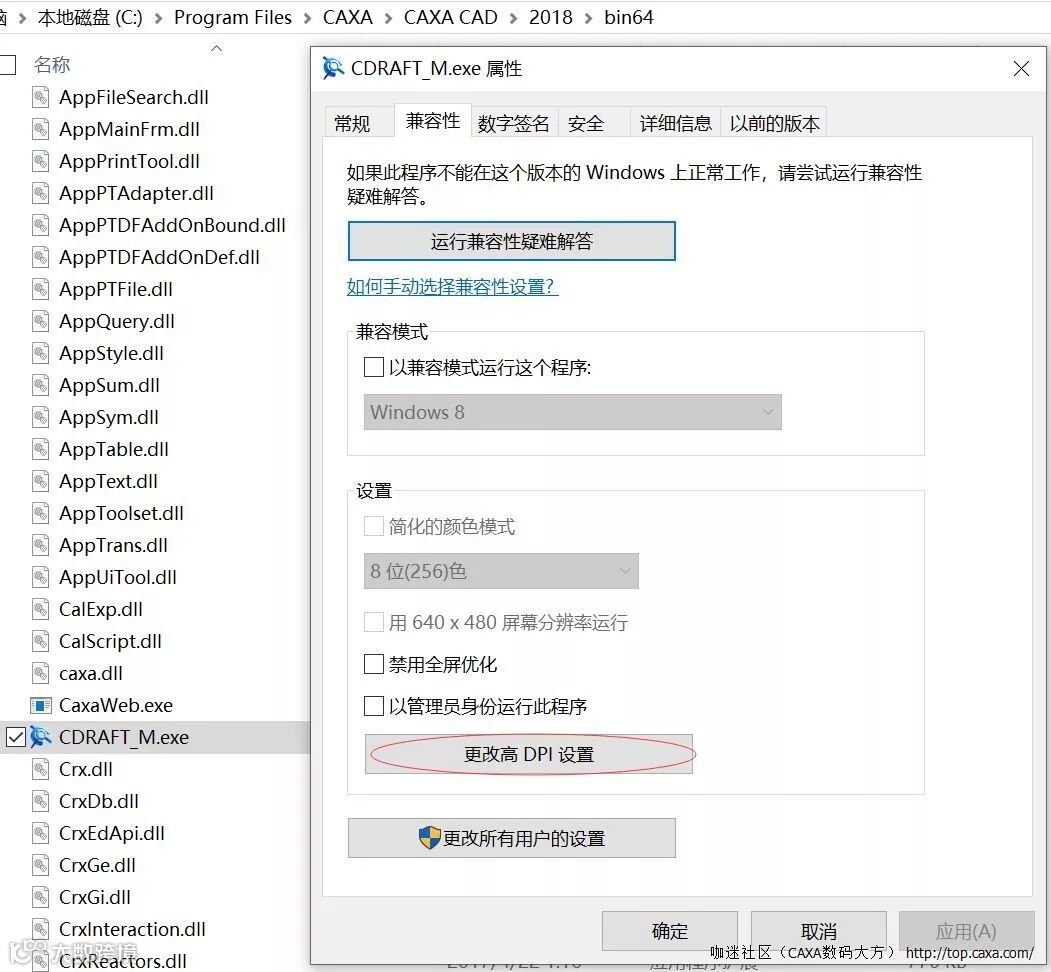
Task: Select the CrxGi.dll file name
Action: 95,898
